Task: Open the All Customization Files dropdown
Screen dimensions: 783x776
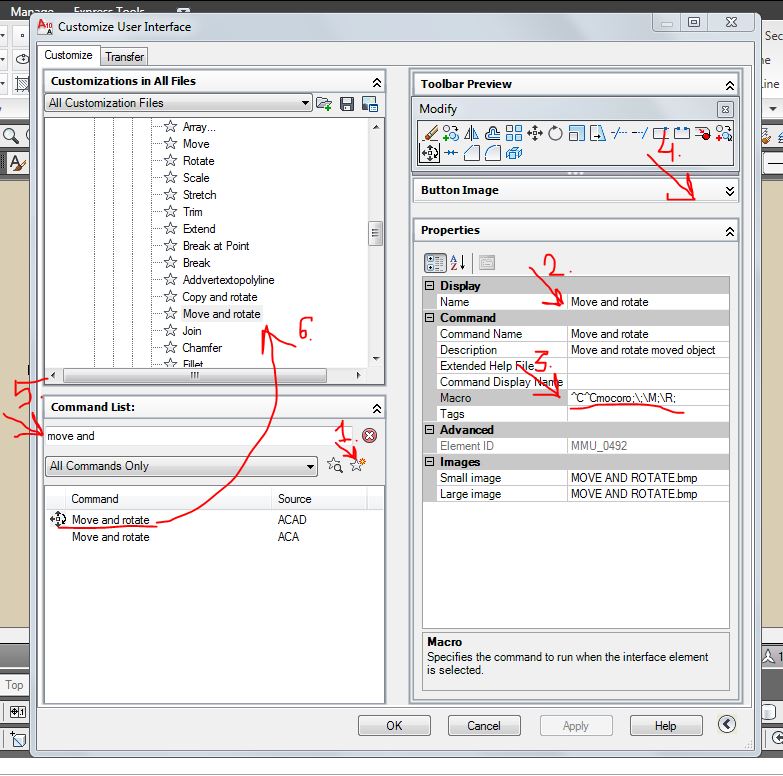Action: [179, 103]
